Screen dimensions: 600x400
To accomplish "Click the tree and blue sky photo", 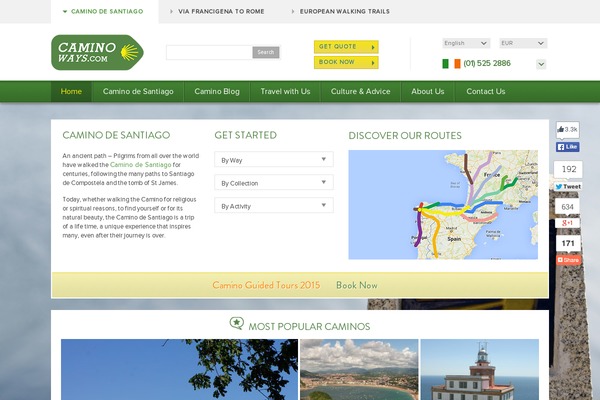I will pos(179,369).
